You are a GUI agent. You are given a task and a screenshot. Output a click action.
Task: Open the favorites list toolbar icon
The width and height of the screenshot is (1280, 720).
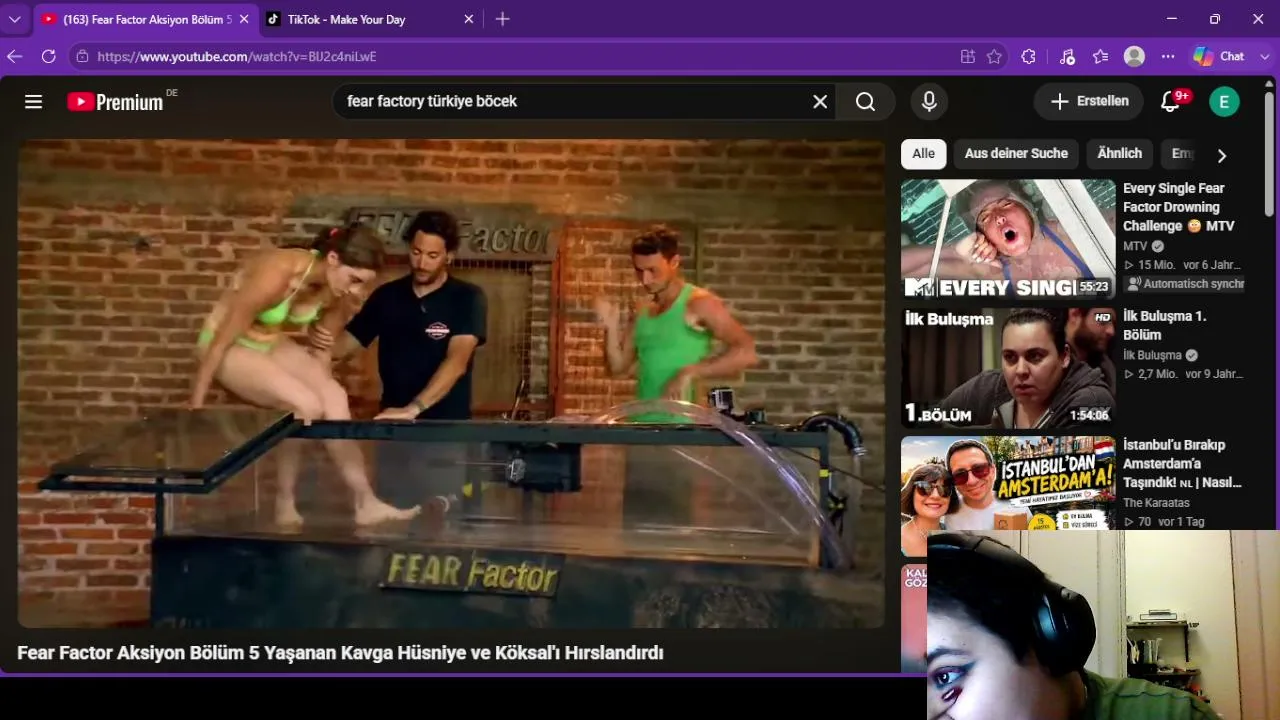click(1101, 57)
